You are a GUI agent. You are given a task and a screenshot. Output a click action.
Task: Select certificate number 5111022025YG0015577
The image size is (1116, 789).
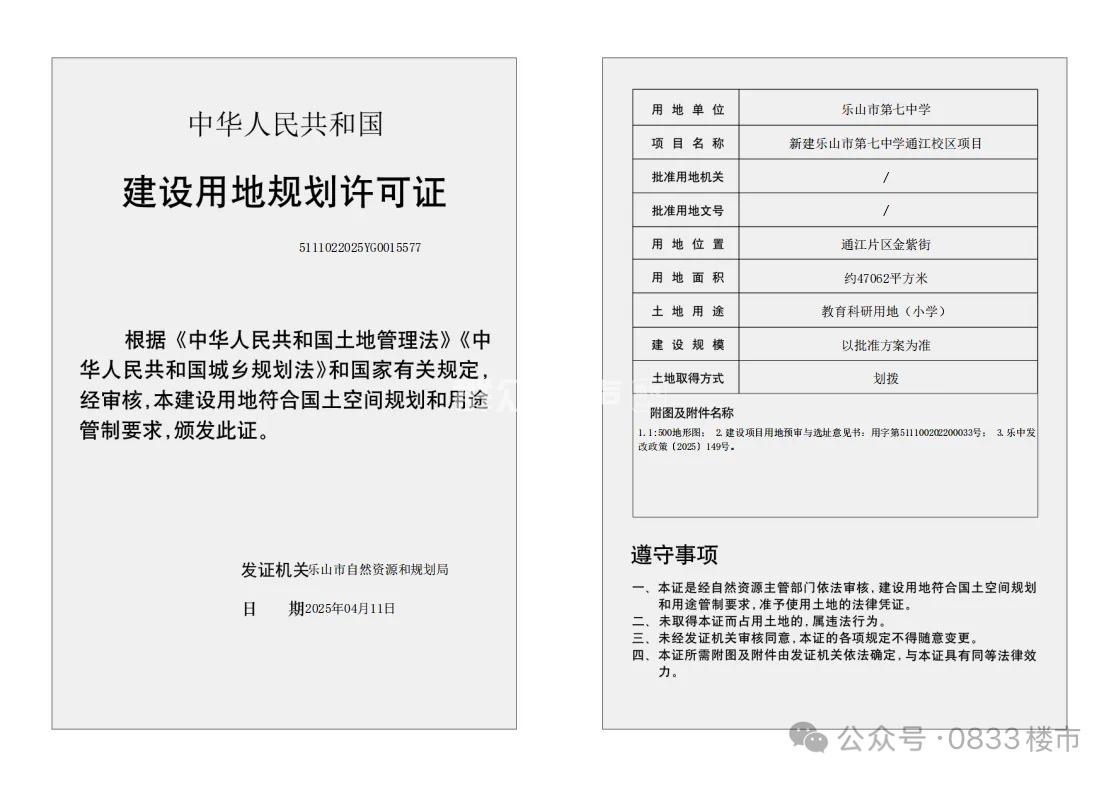click(x=359, y=248)
